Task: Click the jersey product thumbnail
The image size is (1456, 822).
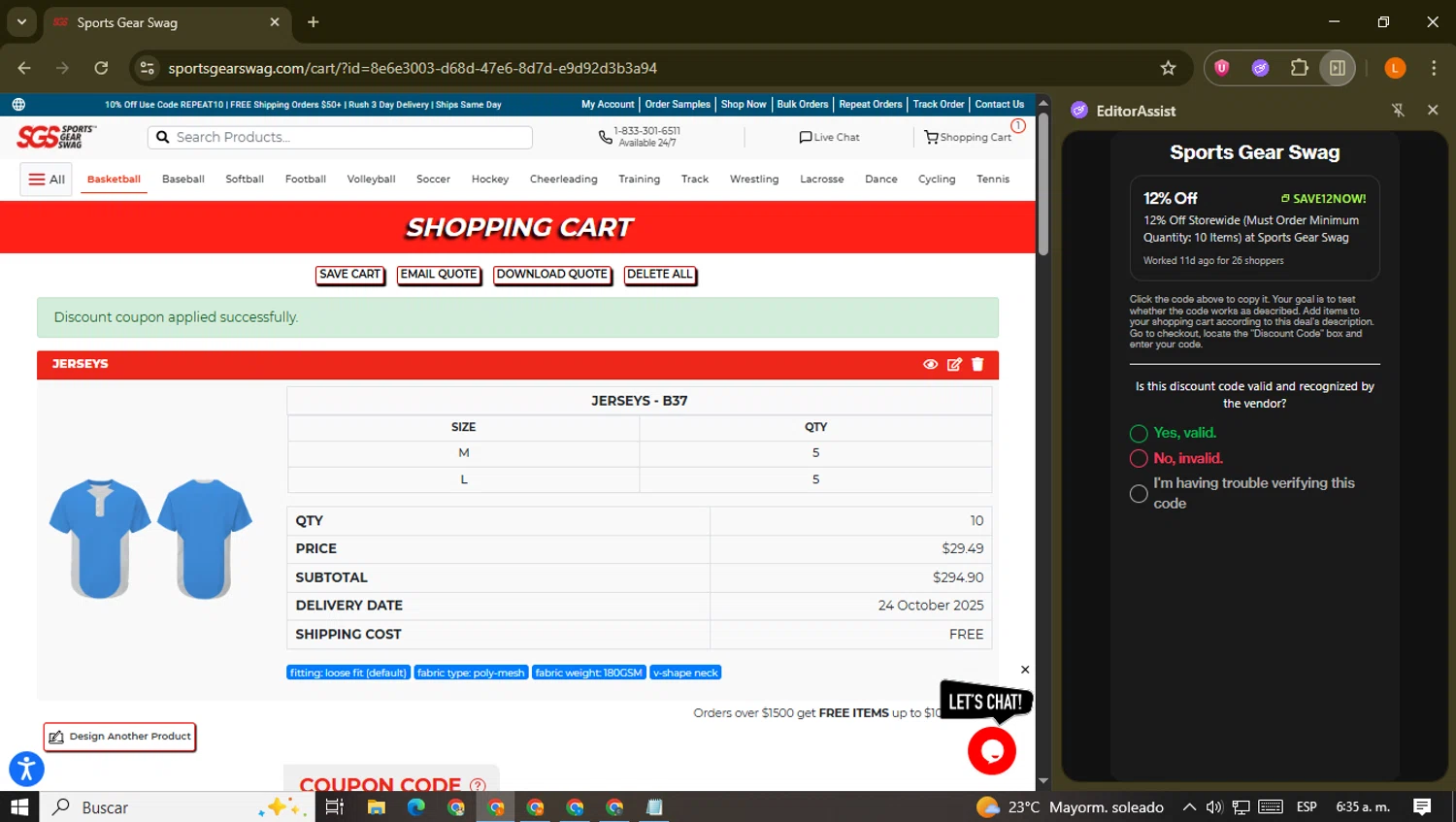Action: pos(150,539)
